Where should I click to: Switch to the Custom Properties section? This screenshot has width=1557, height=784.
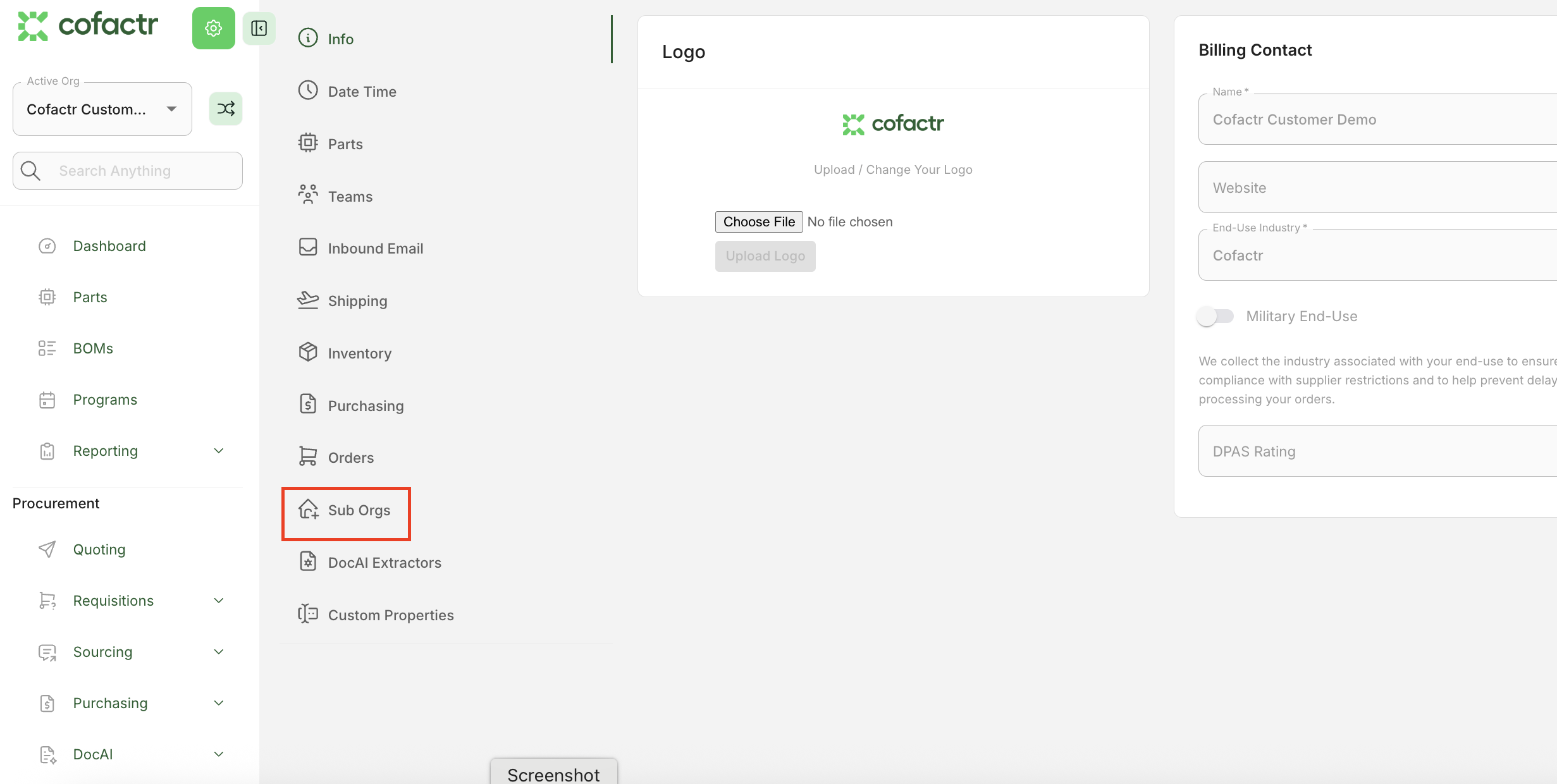pyautogui.click(x=391, y=614)
